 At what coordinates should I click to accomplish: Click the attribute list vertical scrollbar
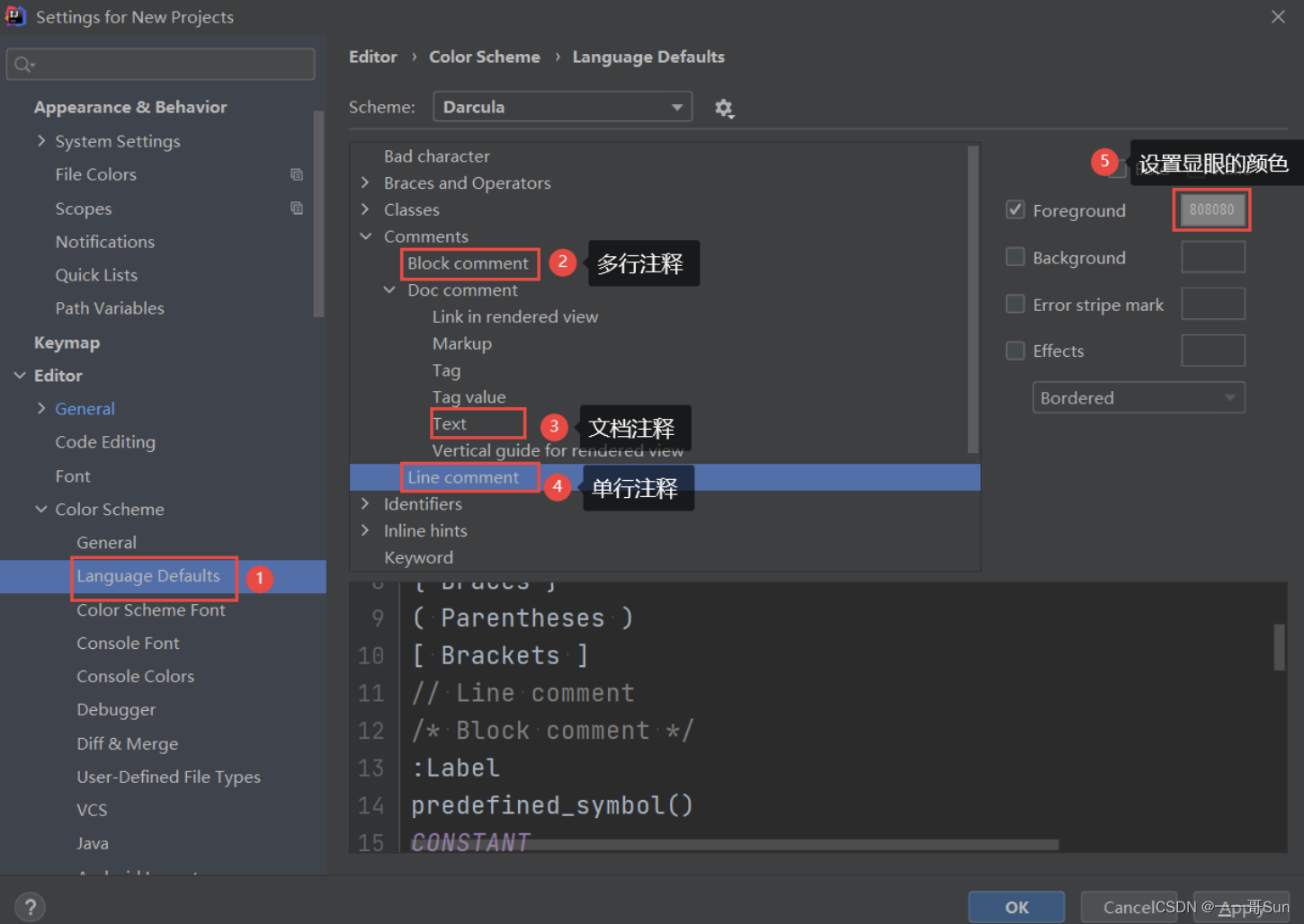972,298
